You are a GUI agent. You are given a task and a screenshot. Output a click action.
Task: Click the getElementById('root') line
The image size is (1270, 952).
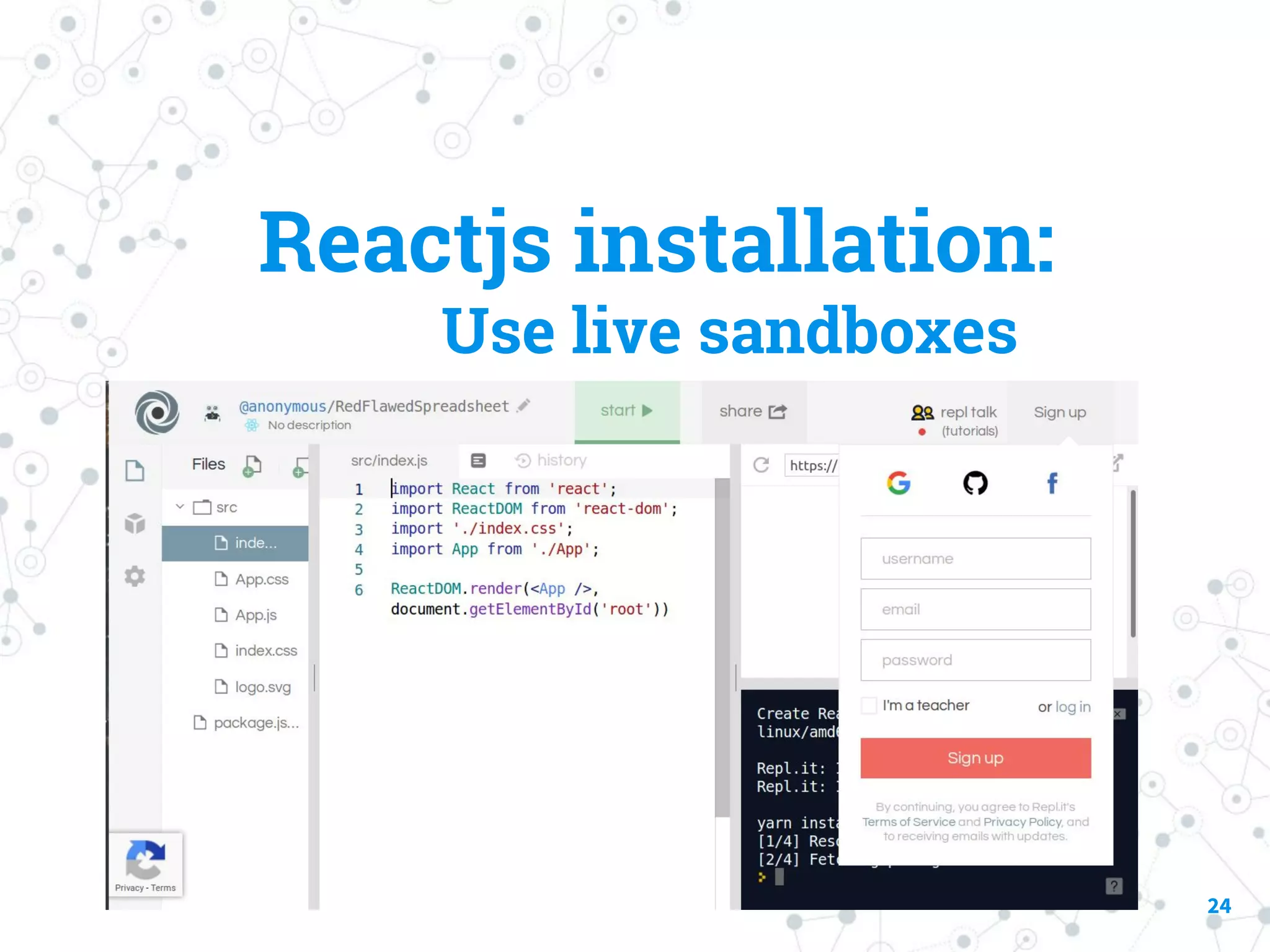(530, 609)
